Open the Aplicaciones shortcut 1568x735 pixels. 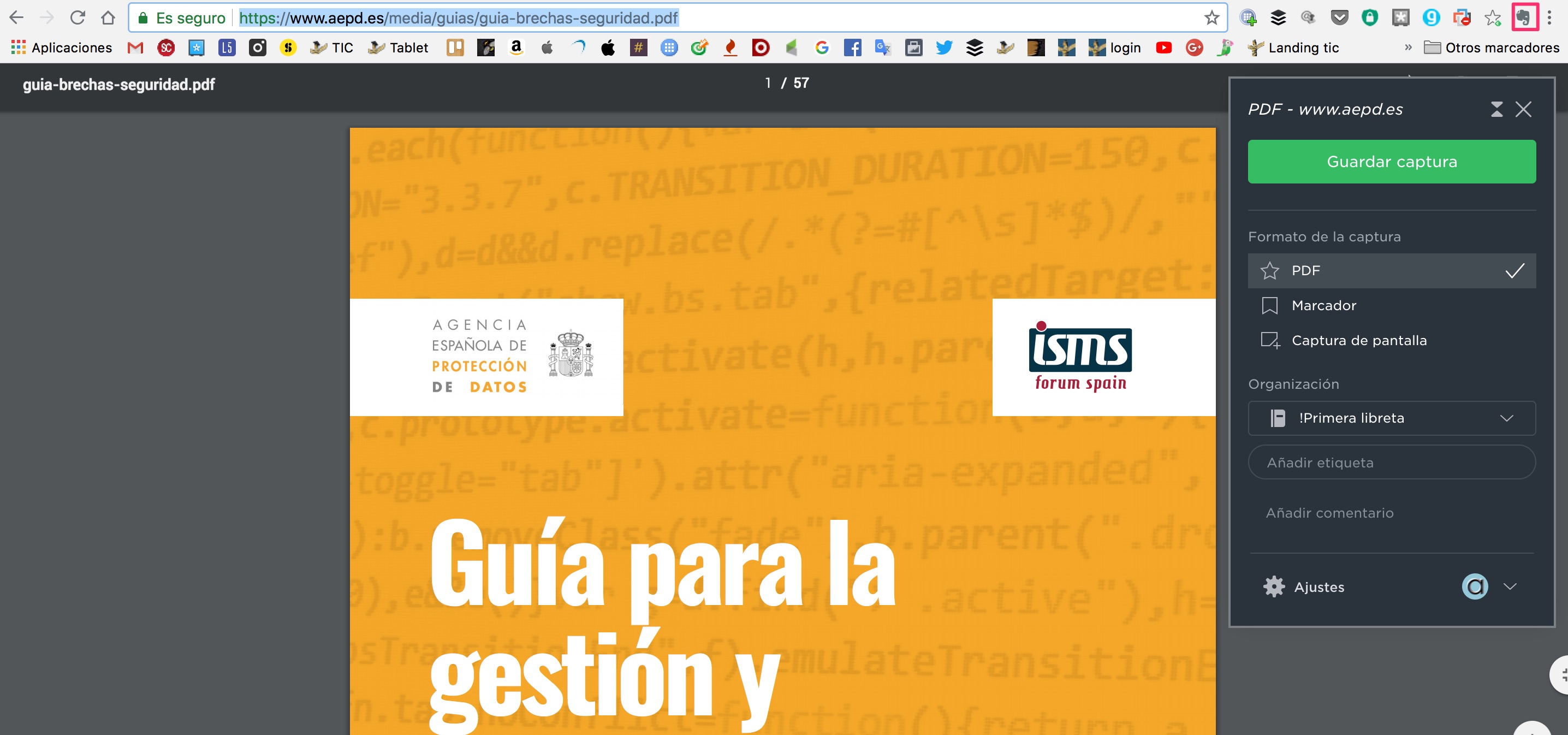pyautogui.click(x=62, y=48)
